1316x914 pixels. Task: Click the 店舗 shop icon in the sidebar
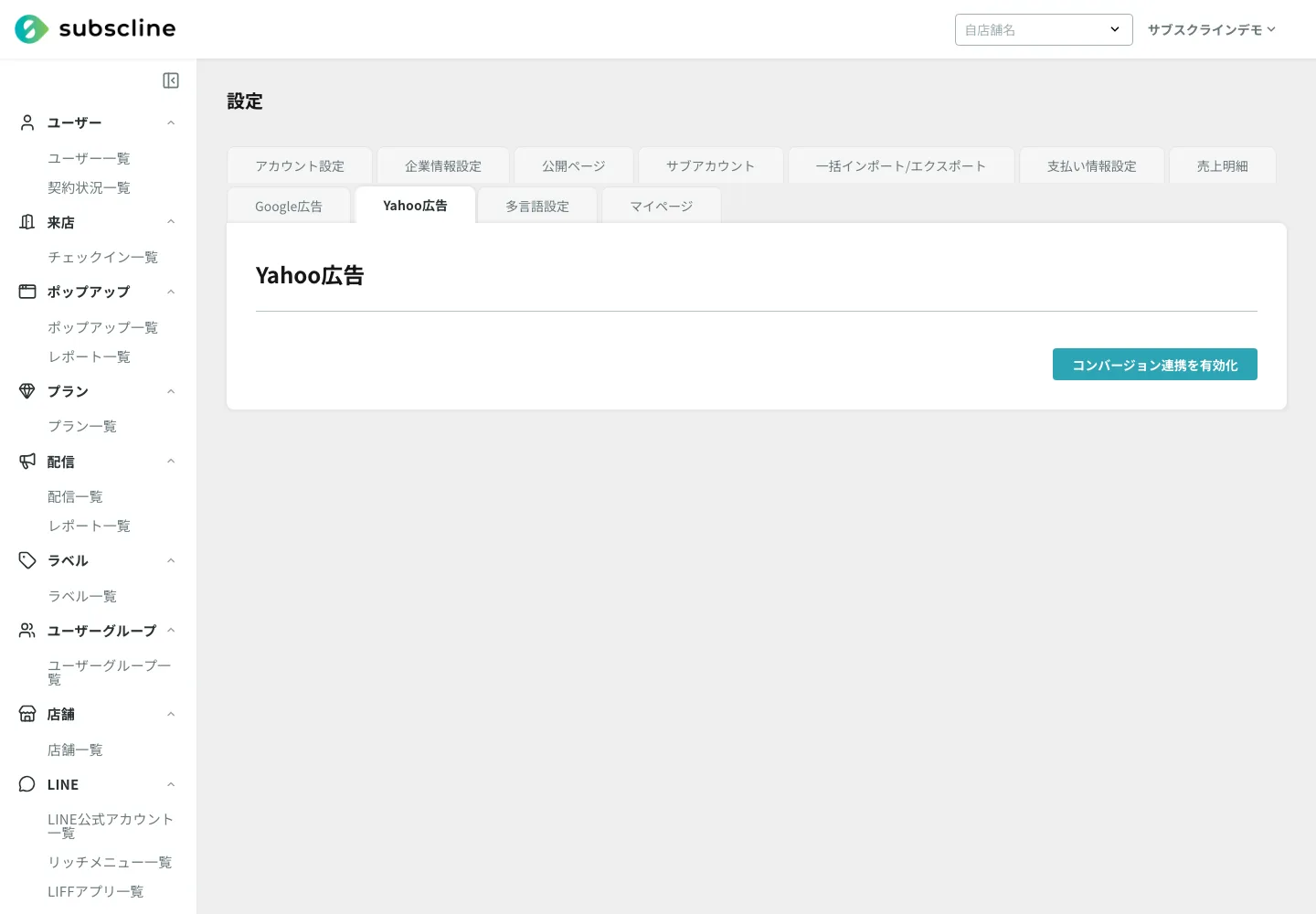[x=27, y=714]
